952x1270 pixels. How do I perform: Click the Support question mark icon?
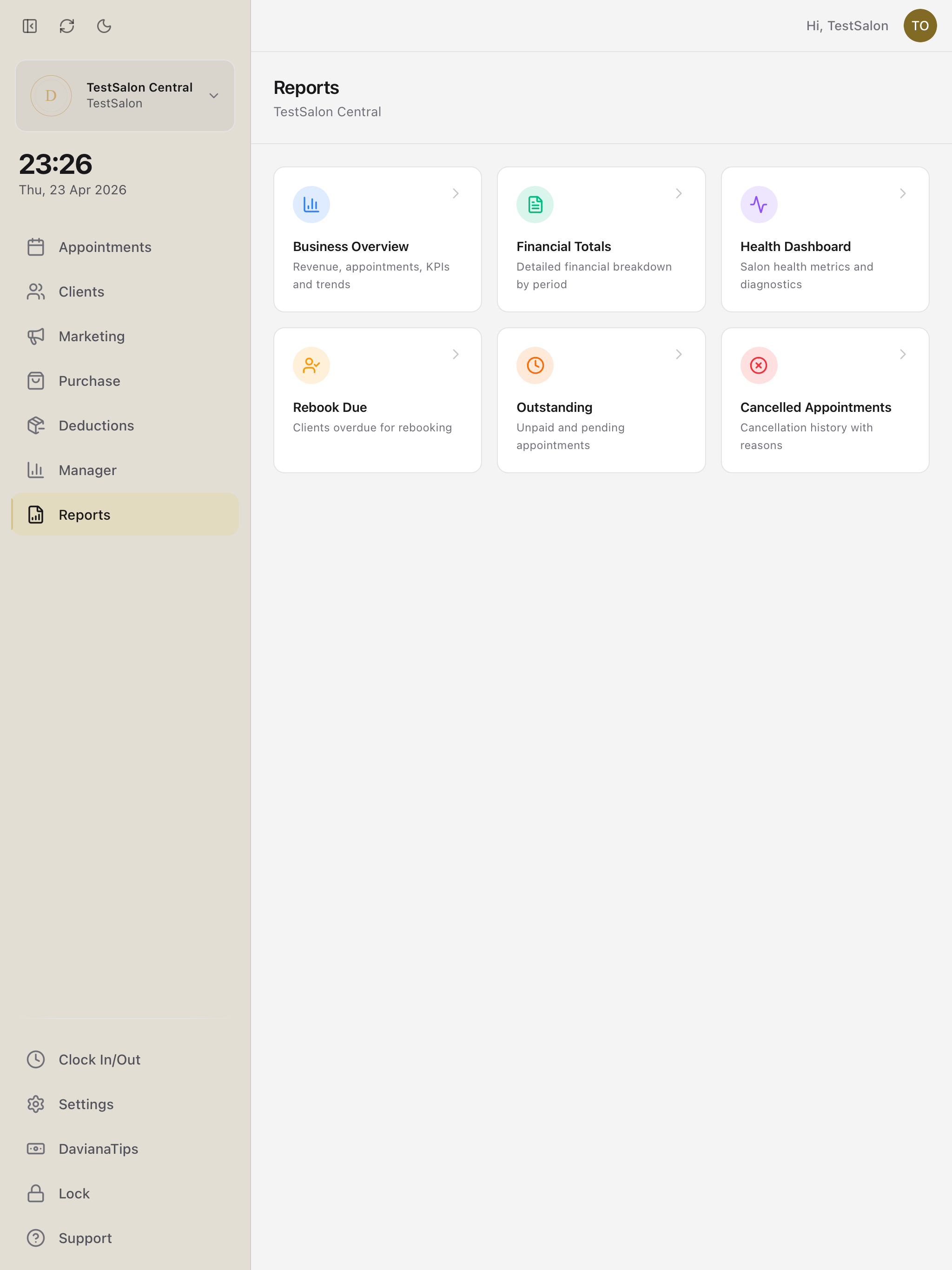(x=36, y=1238)
